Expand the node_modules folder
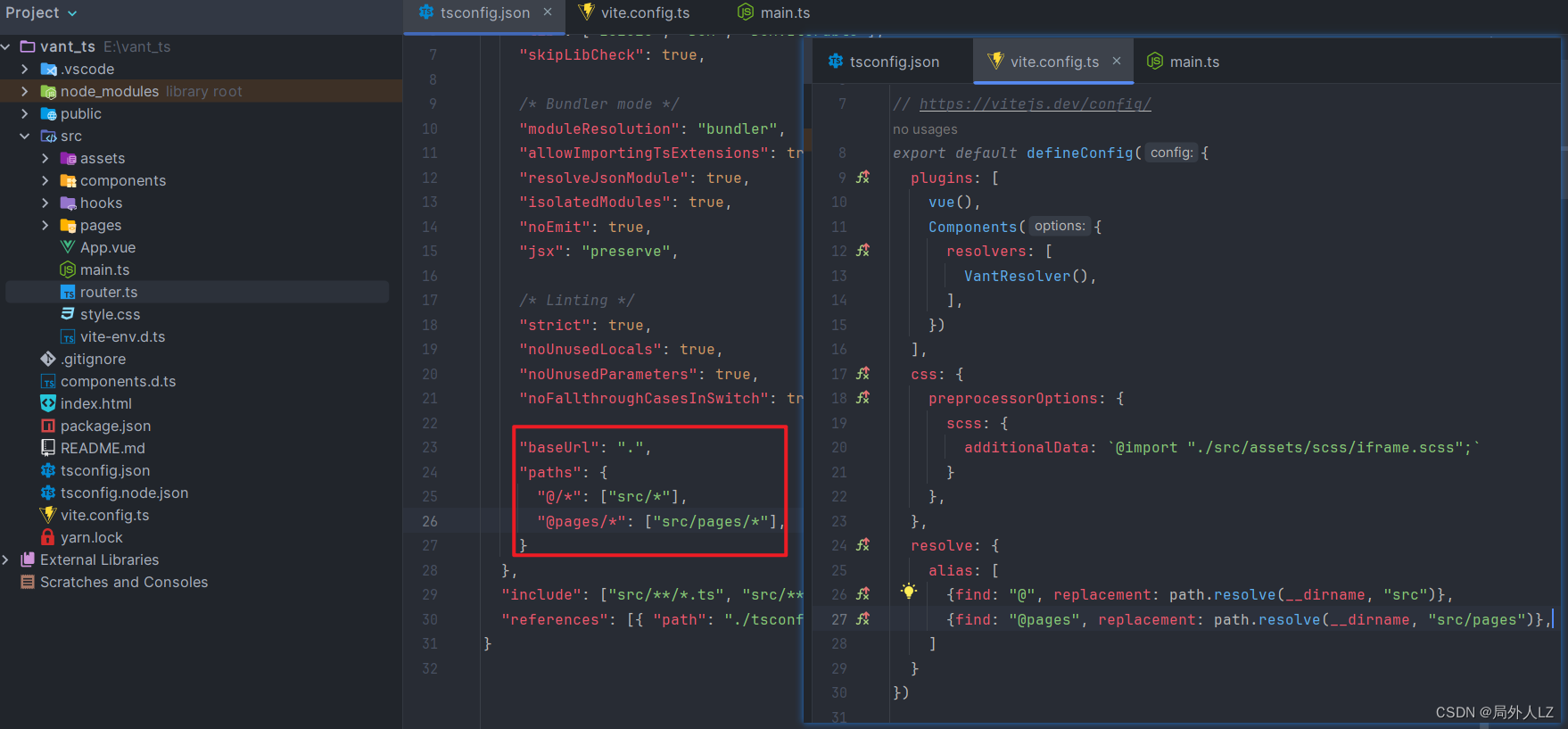 (25, 91)
